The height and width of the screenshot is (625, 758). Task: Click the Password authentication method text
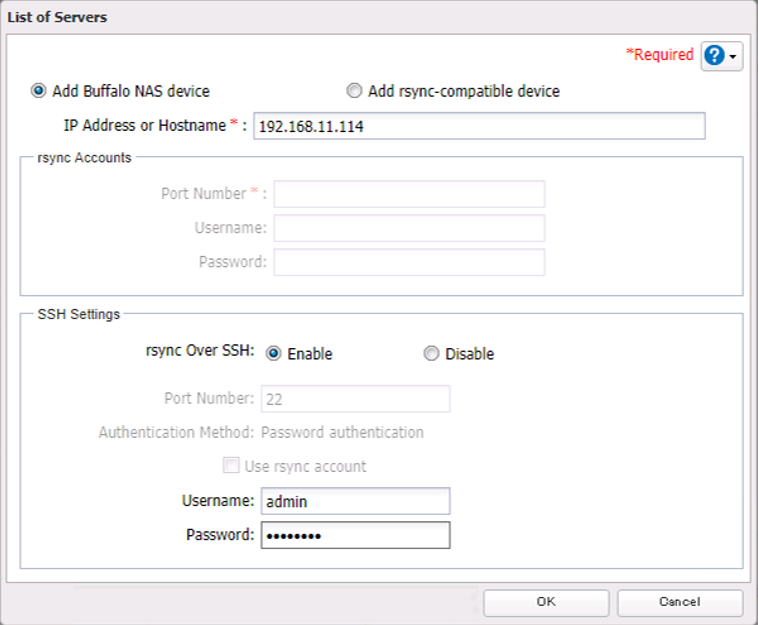(x=342, y=433)
